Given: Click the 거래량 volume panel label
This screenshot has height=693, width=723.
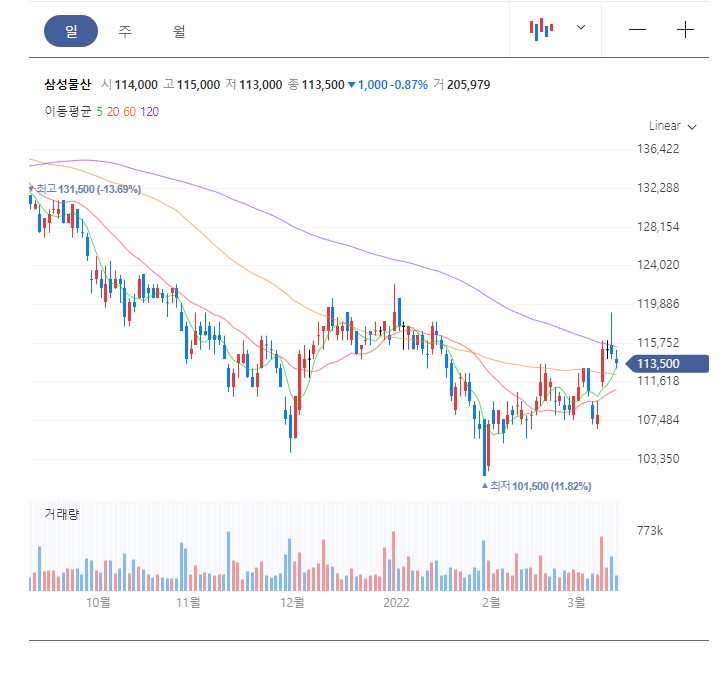Looking at the screenshot, I should (x=61, y=514).
